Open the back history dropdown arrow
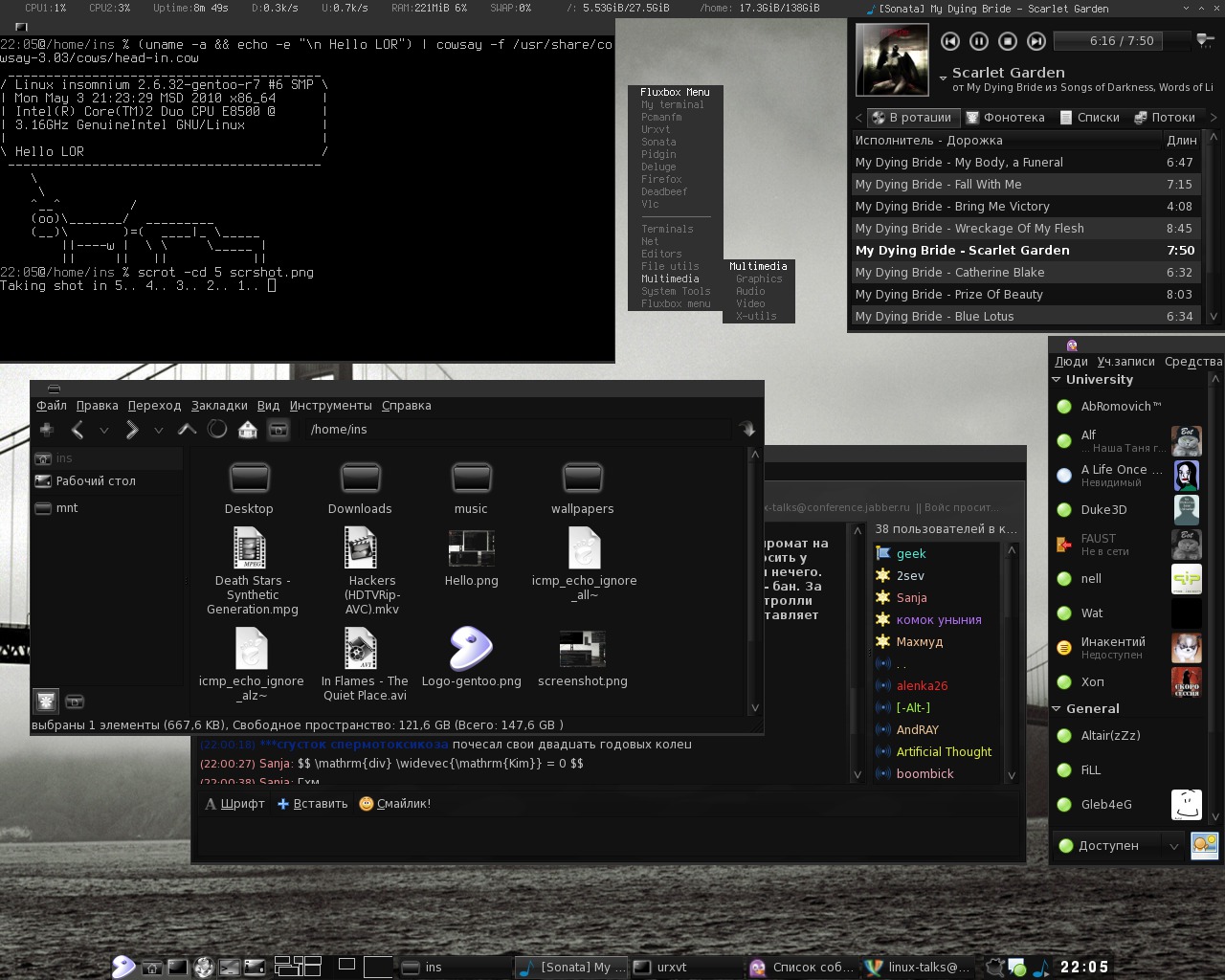 (104, 431)
